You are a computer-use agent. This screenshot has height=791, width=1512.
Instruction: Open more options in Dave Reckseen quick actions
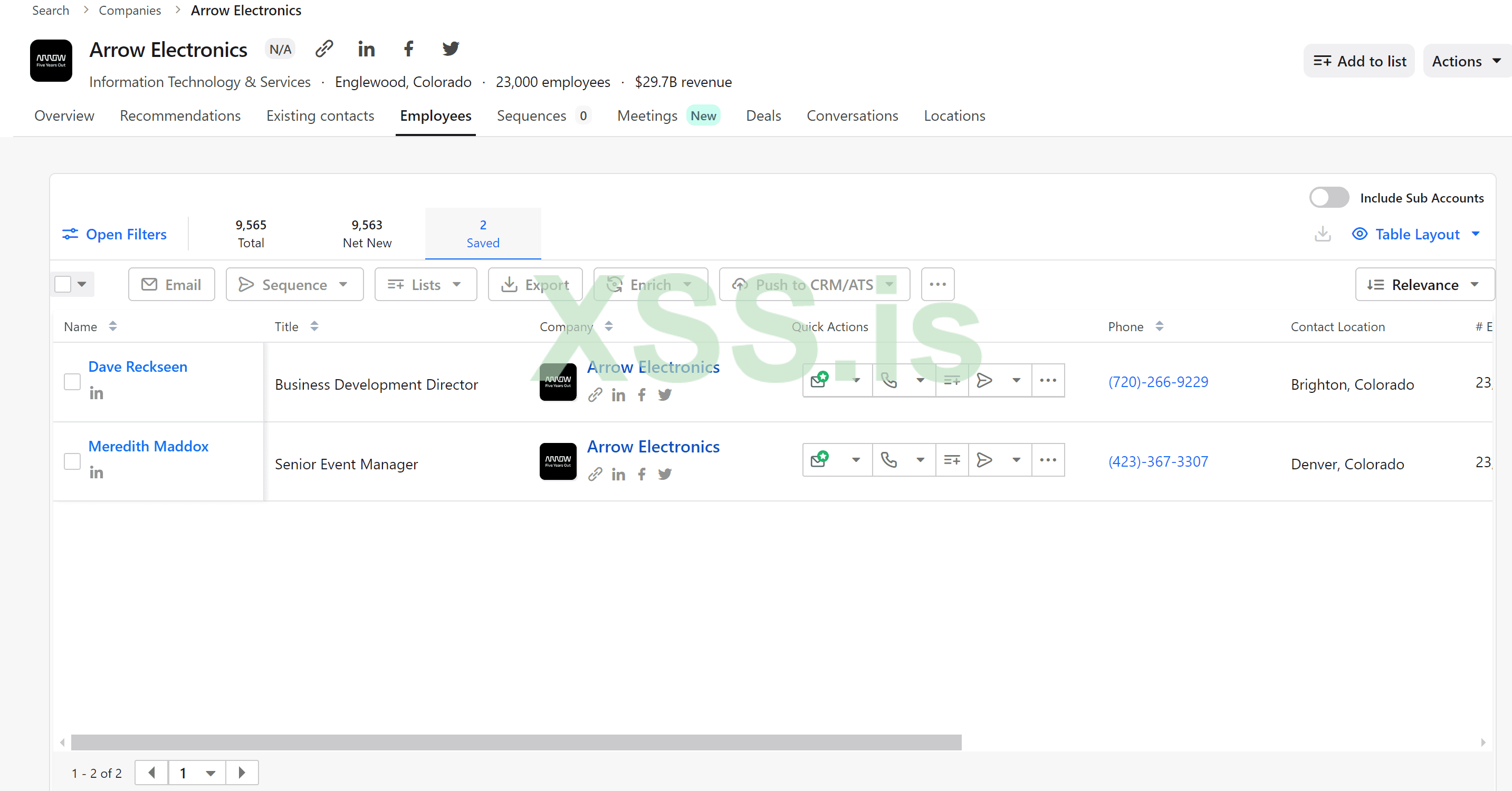1048,381
